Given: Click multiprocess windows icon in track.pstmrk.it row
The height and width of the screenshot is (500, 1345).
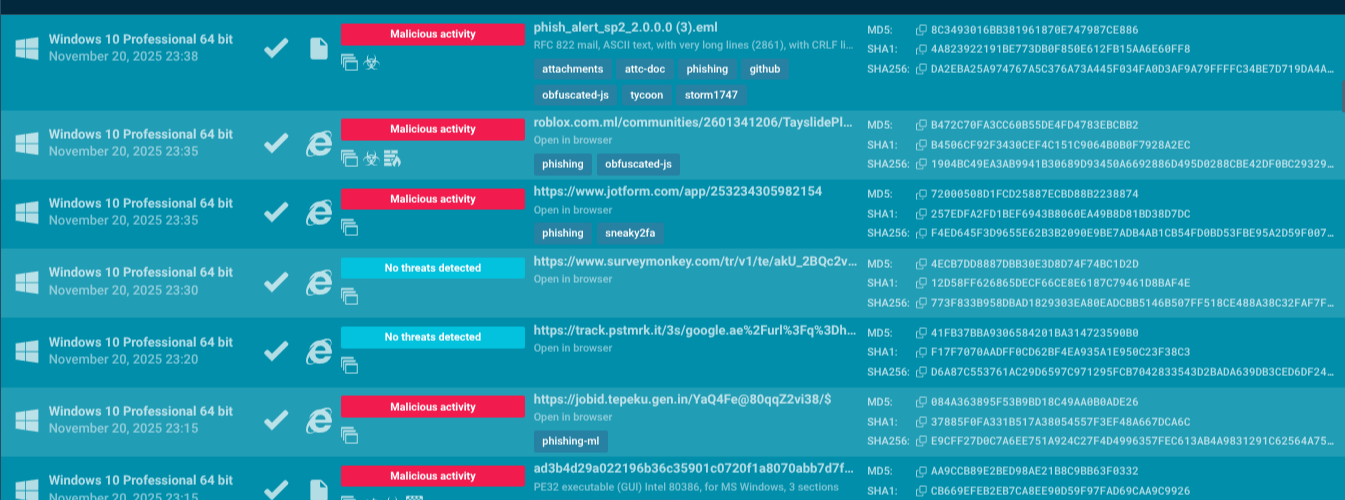Looking at the screenshot, I should pos(349,365).
